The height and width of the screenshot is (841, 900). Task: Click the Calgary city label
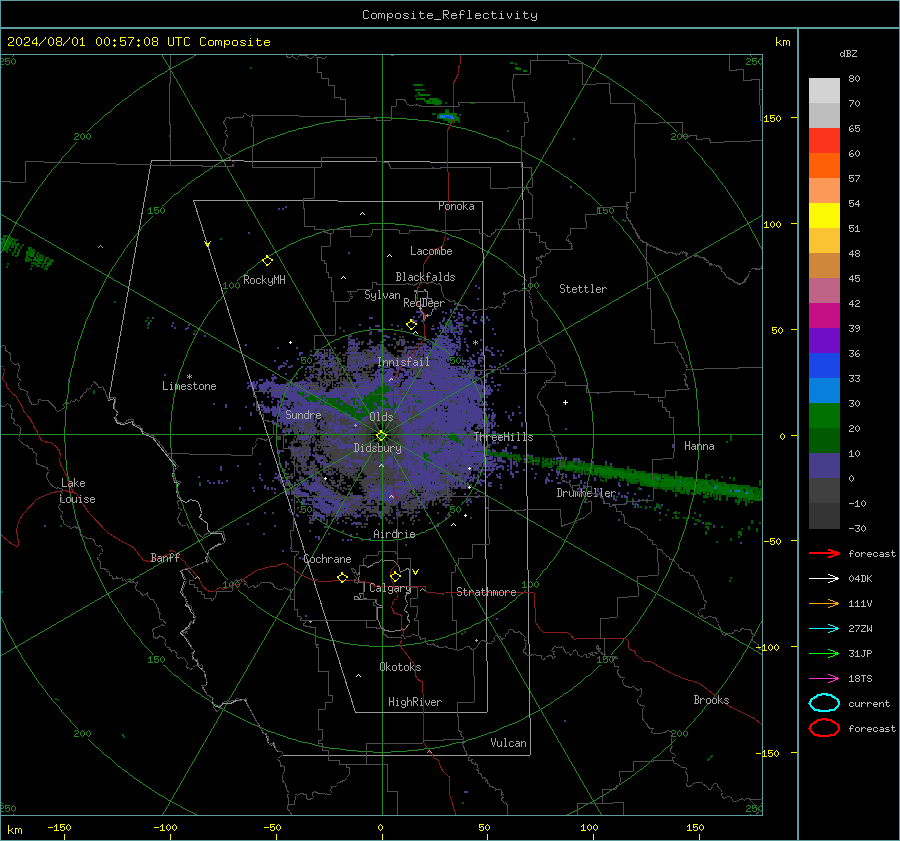click(x=390, y=588)
